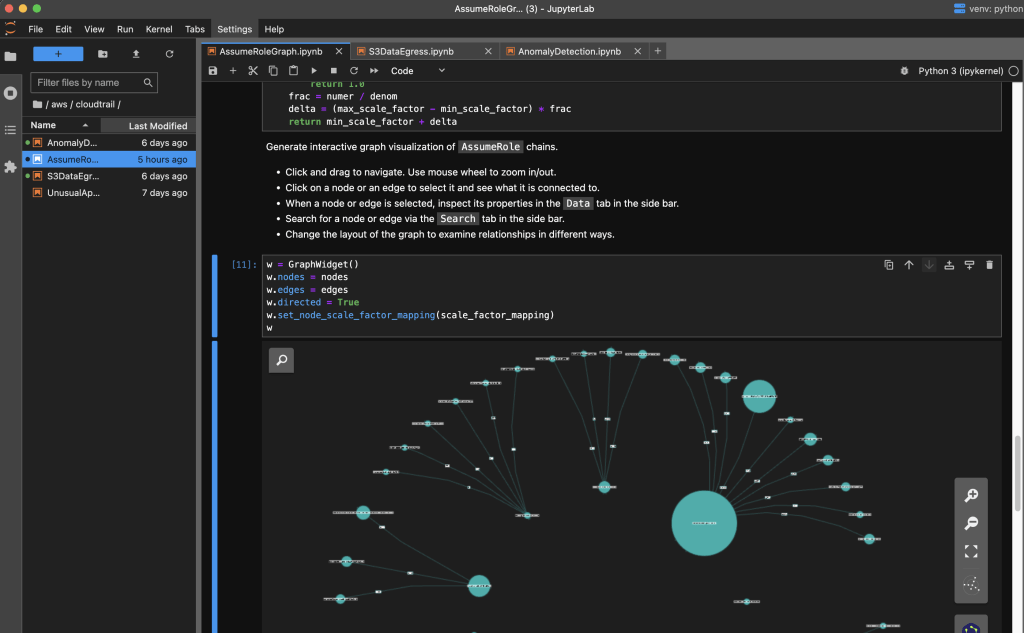The height and width of the screenshot is (633, 1024).
Task: Open the Edit menu
Action: pyautogui.click(x=63, y=29)
